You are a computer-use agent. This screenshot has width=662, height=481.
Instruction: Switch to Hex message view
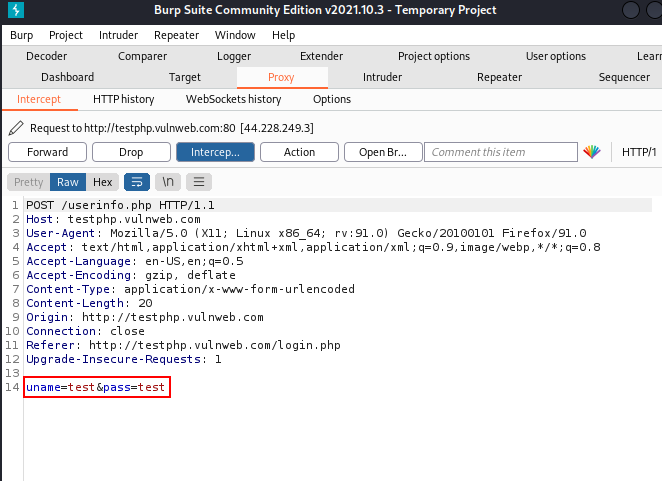point(103,182)
